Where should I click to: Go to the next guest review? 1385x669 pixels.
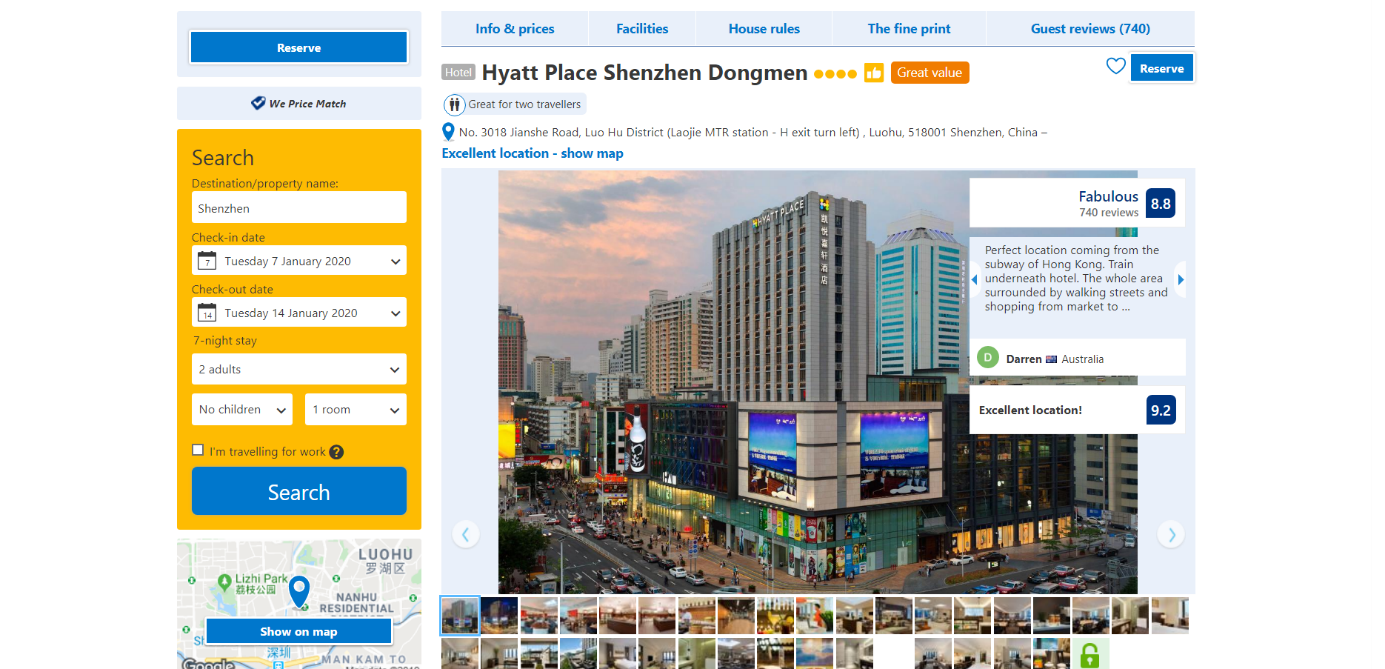1180,279
